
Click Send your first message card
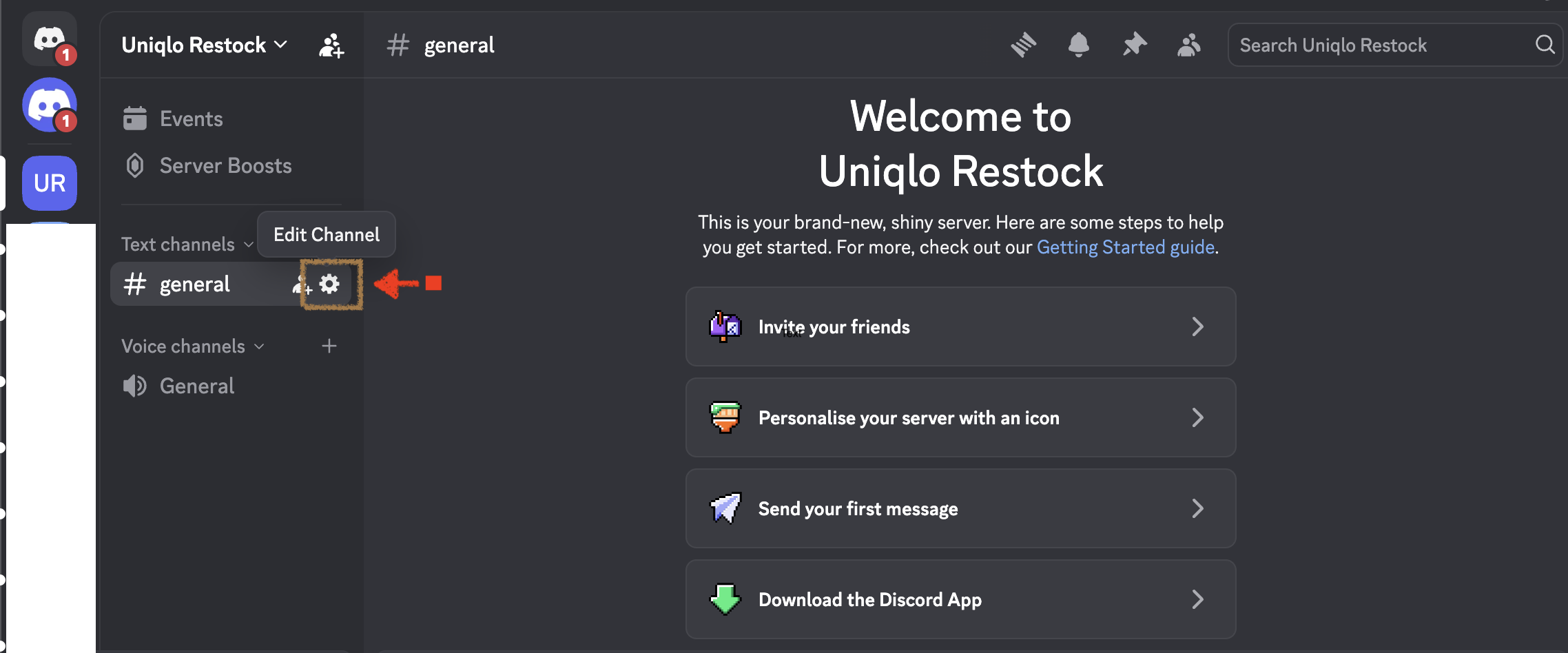pos(960,508)
